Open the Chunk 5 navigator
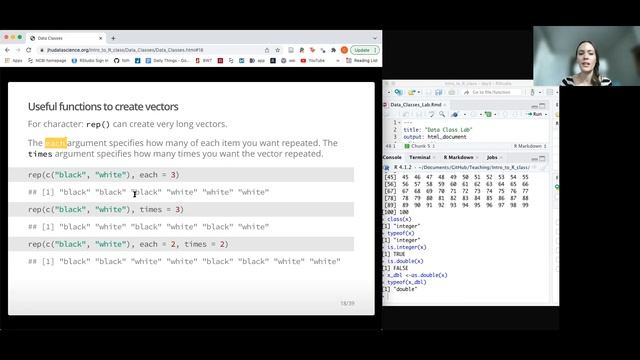Screen dimensions: 640x360 coord(420,146)
